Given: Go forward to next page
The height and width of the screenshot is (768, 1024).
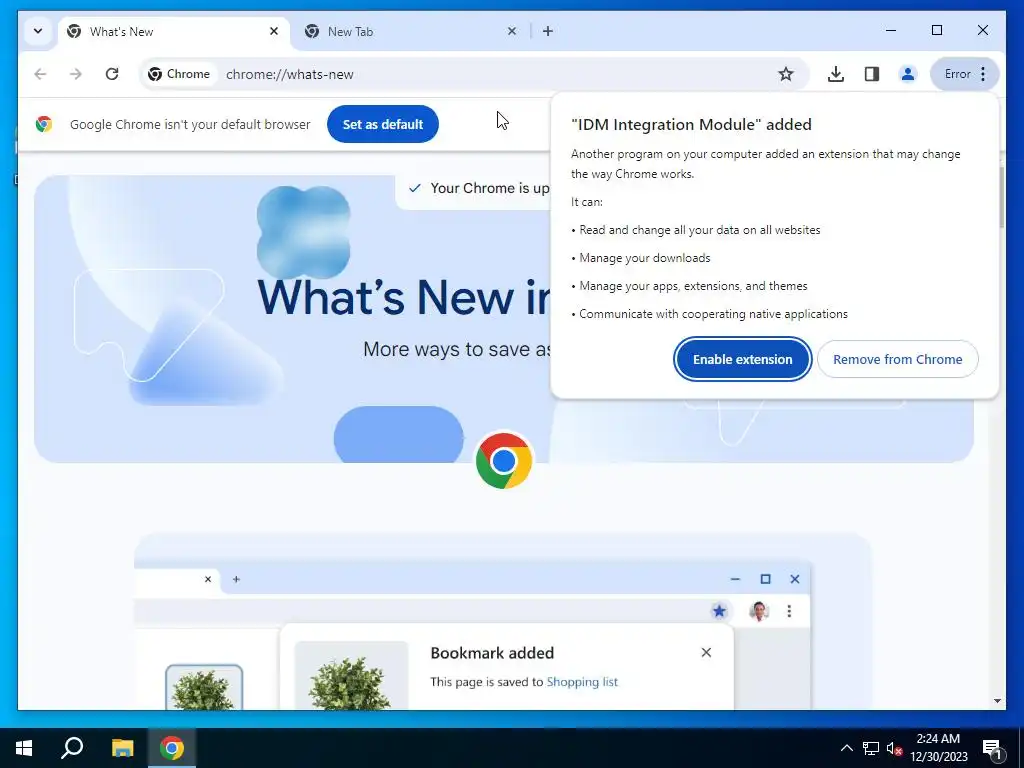Looking at the screenshot, I should (76, 74).
